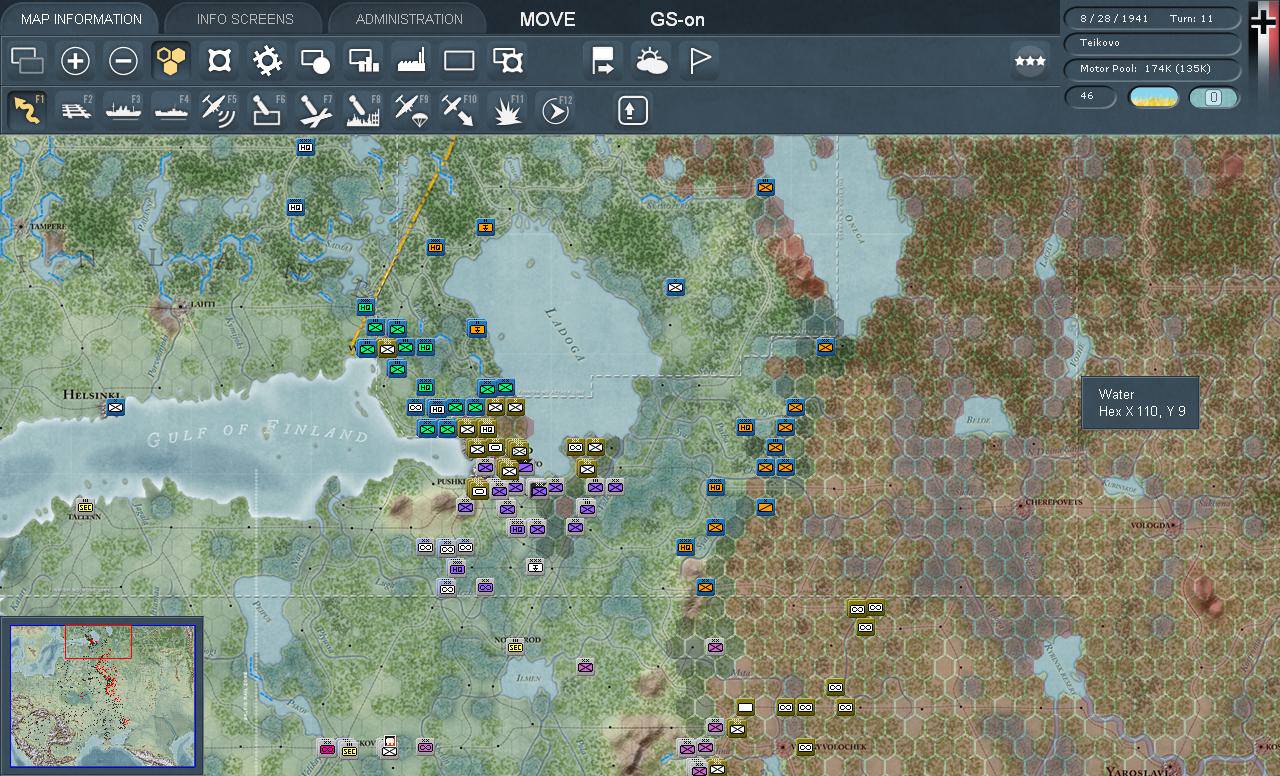Viewport: 1280px width, 776px height.
Task: Click the MOVE mode label
Action: coord(548,19)
